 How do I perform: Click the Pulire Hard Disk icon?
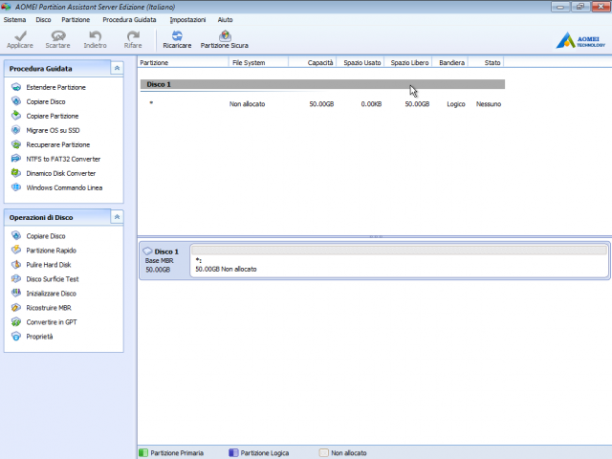pyautogui.click(x=16, y=265)
